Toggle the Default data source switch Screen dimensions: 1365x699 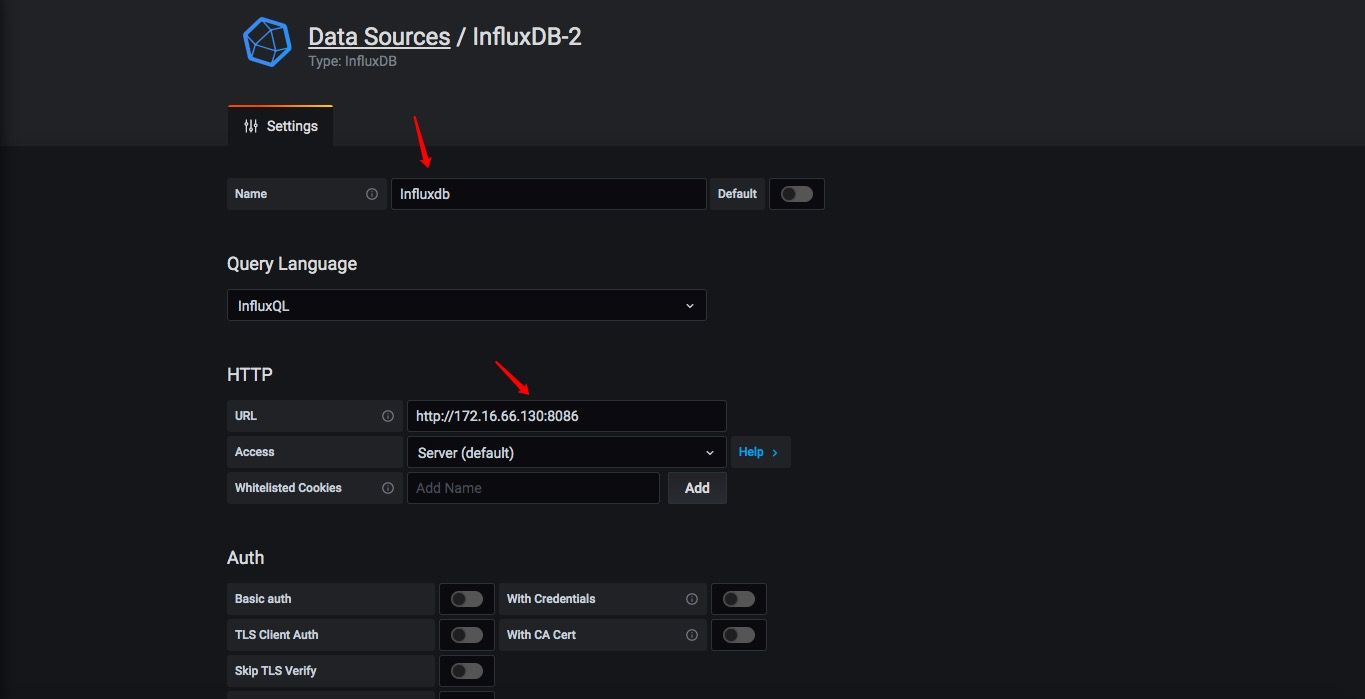point(797,194)
